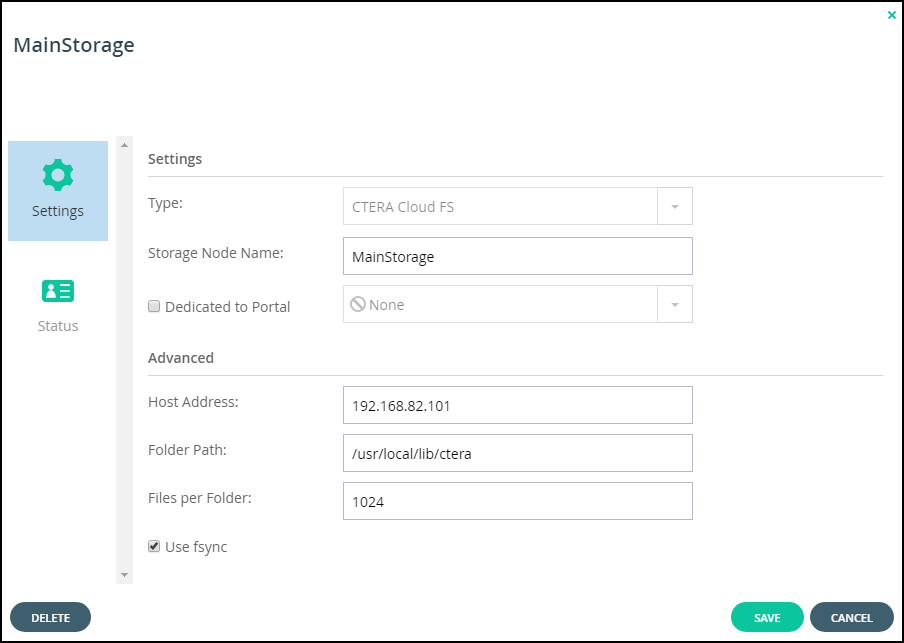Click the SAVE button
The width and height of the screenshot is (904, 643).
click(767, 618)
